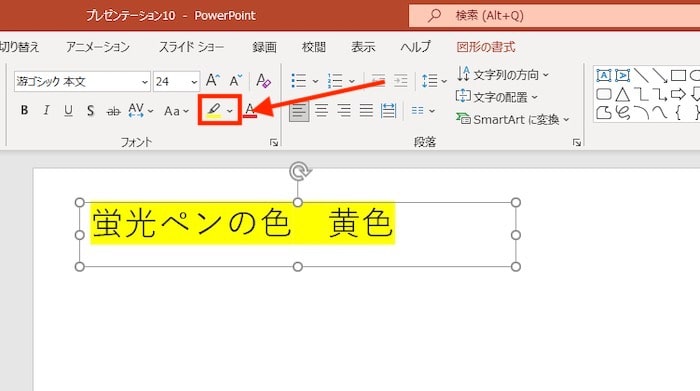Open the 校閲 tab
Image resolution: width=700 pixels, height=391 pixels.
[x=313, y=47]
